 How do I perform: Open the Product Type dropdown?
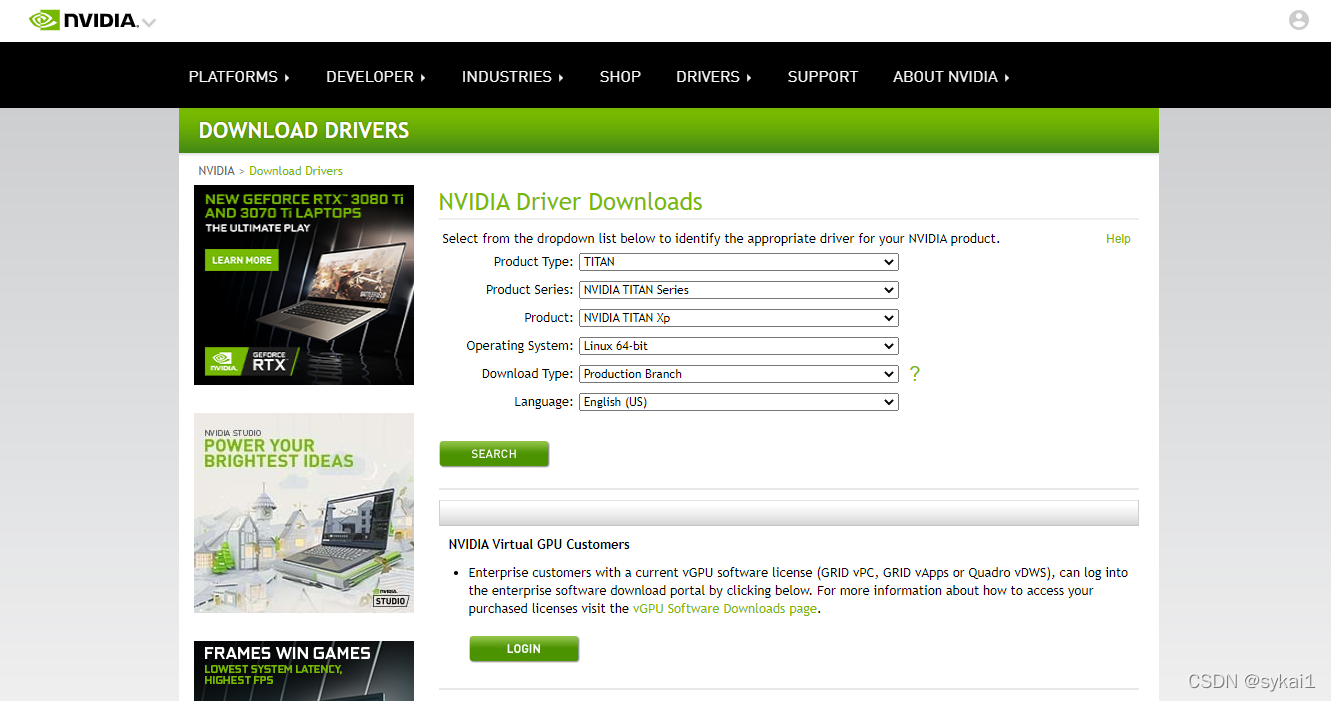point(739,262)
